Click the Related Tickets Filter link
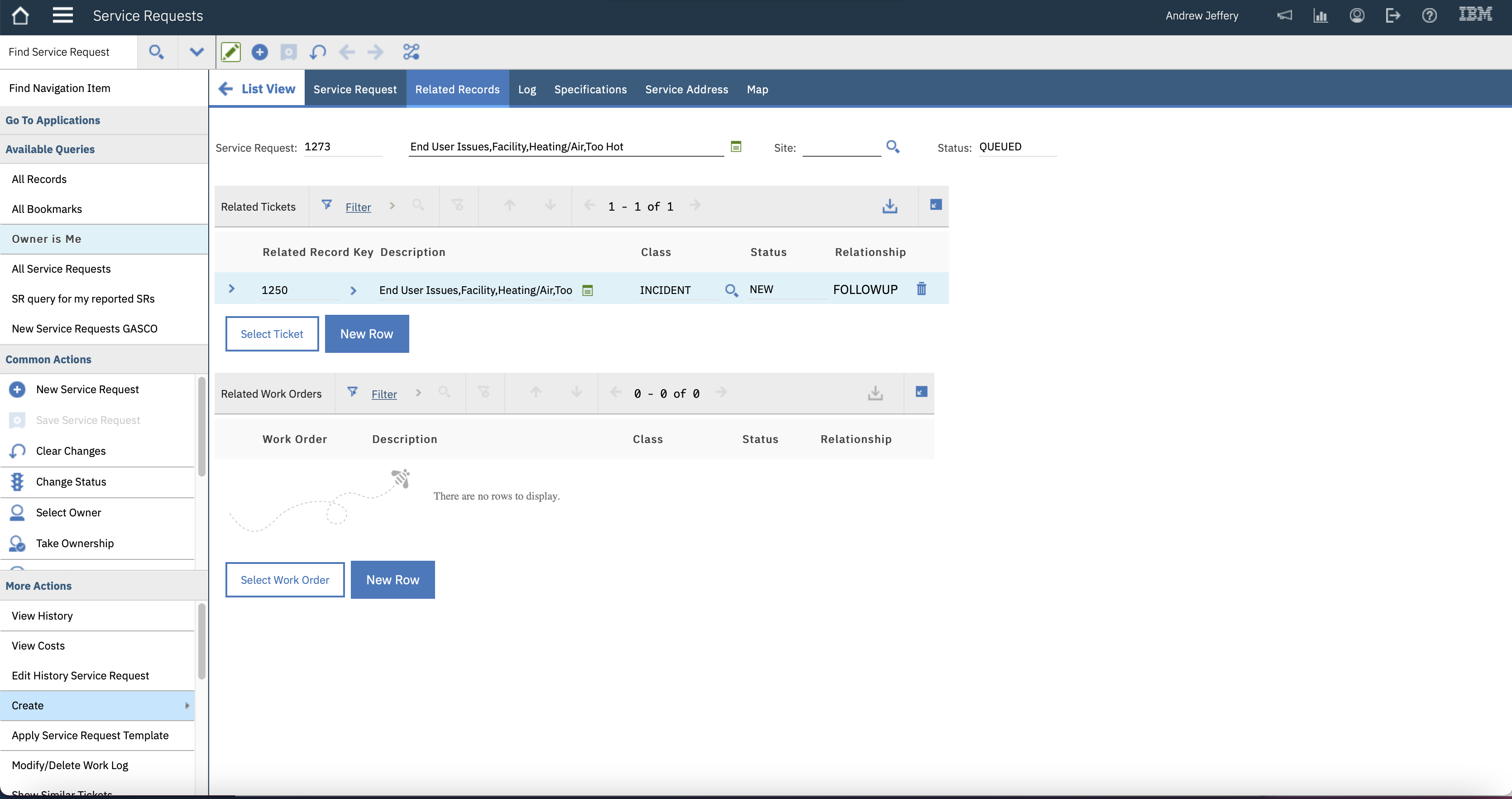The height and width of the screenshot is (799, 1512). [x=358, y=207]
